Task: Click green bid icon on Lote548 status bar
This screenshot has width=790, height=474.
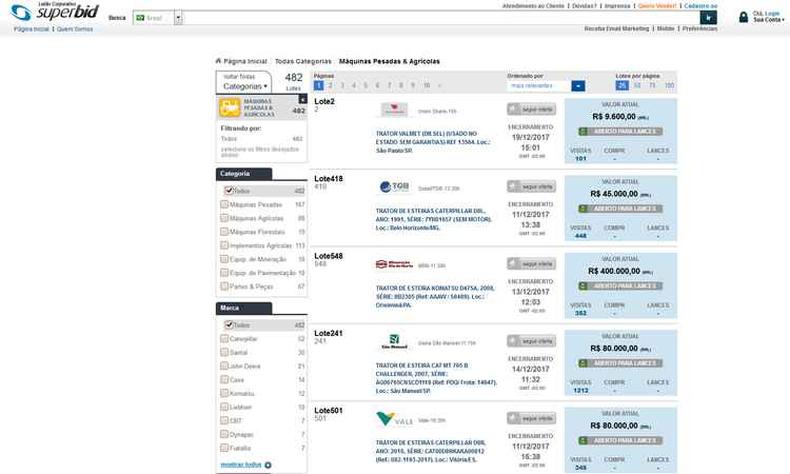Action: [x=583, y=286]
